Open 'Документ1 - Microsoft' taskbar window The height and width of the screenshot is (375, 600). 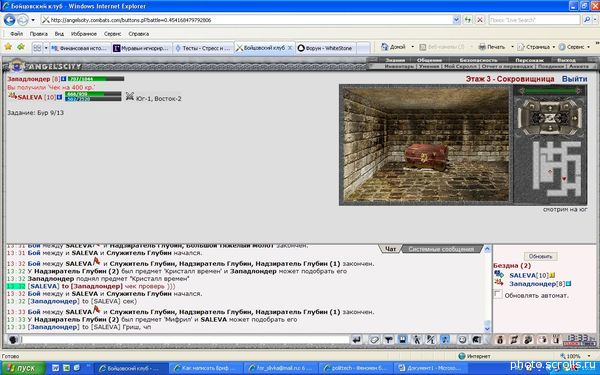tap(430, 368)
